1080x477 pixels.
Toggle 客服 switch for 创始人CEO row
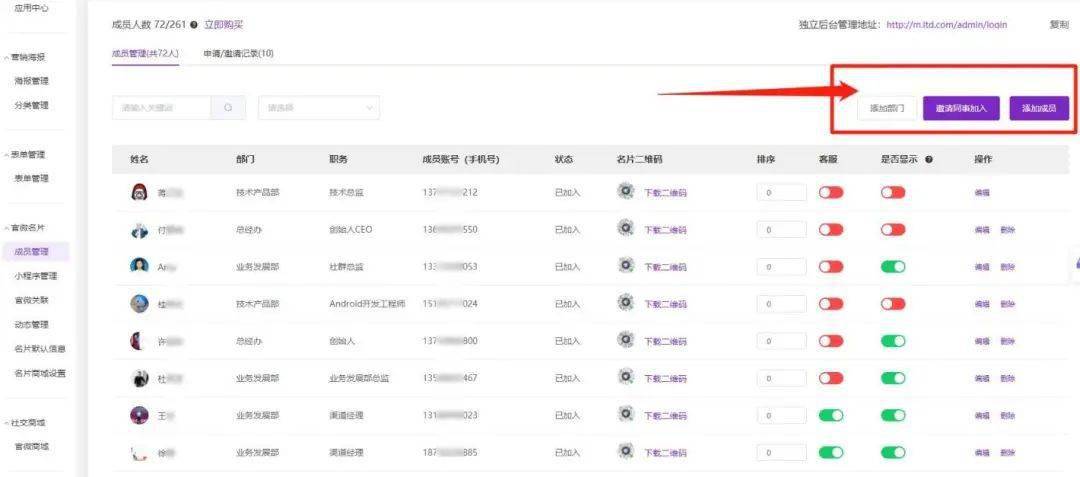tap(831, 230)
